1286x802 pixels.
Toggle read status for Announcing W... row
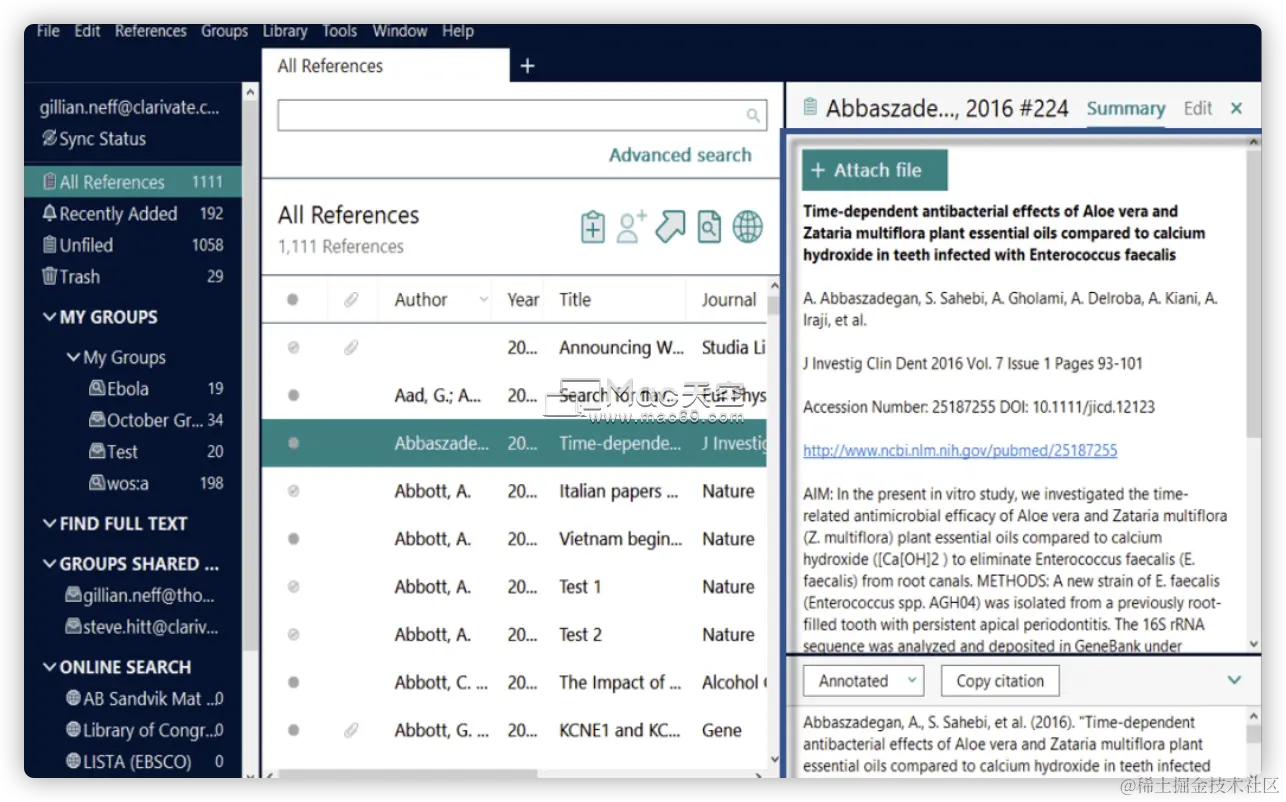point(293,348)
